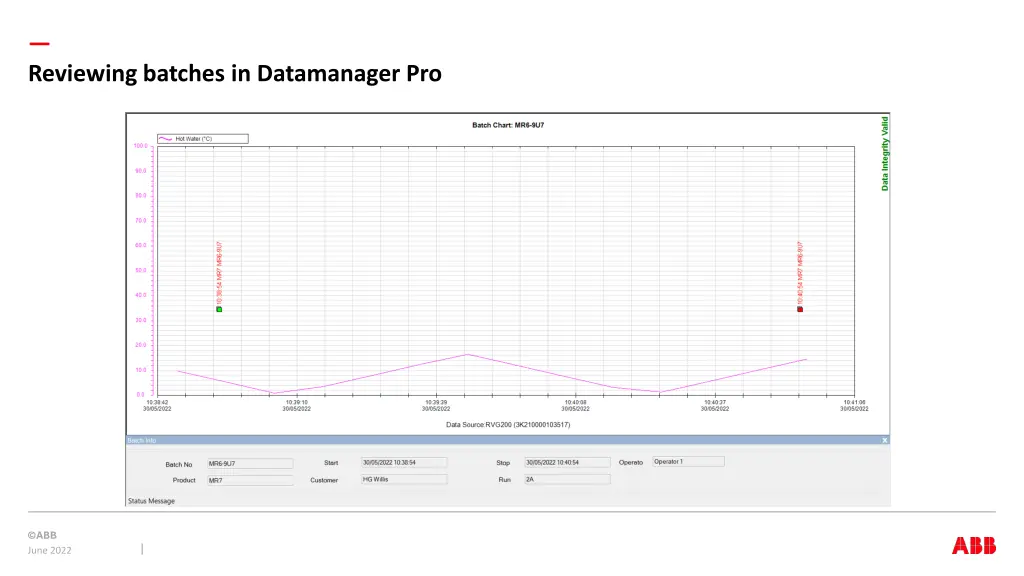This screenshot has height=576, width=1024.
Task: Click the 100.0 value on the y-axis scale
Action: [x=141, y=145]
